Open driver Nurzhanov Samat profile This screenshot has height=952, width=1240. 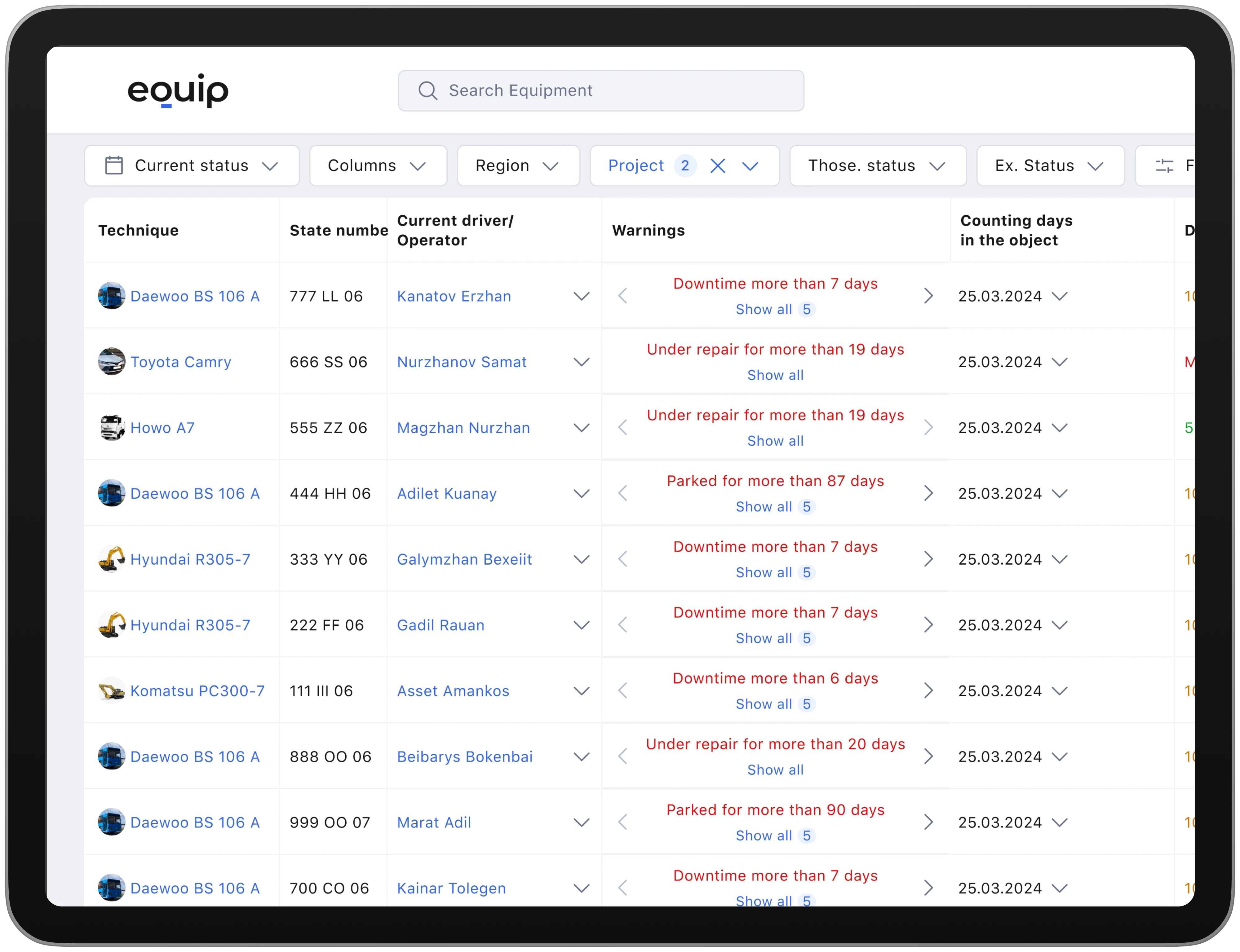[461, 362]
